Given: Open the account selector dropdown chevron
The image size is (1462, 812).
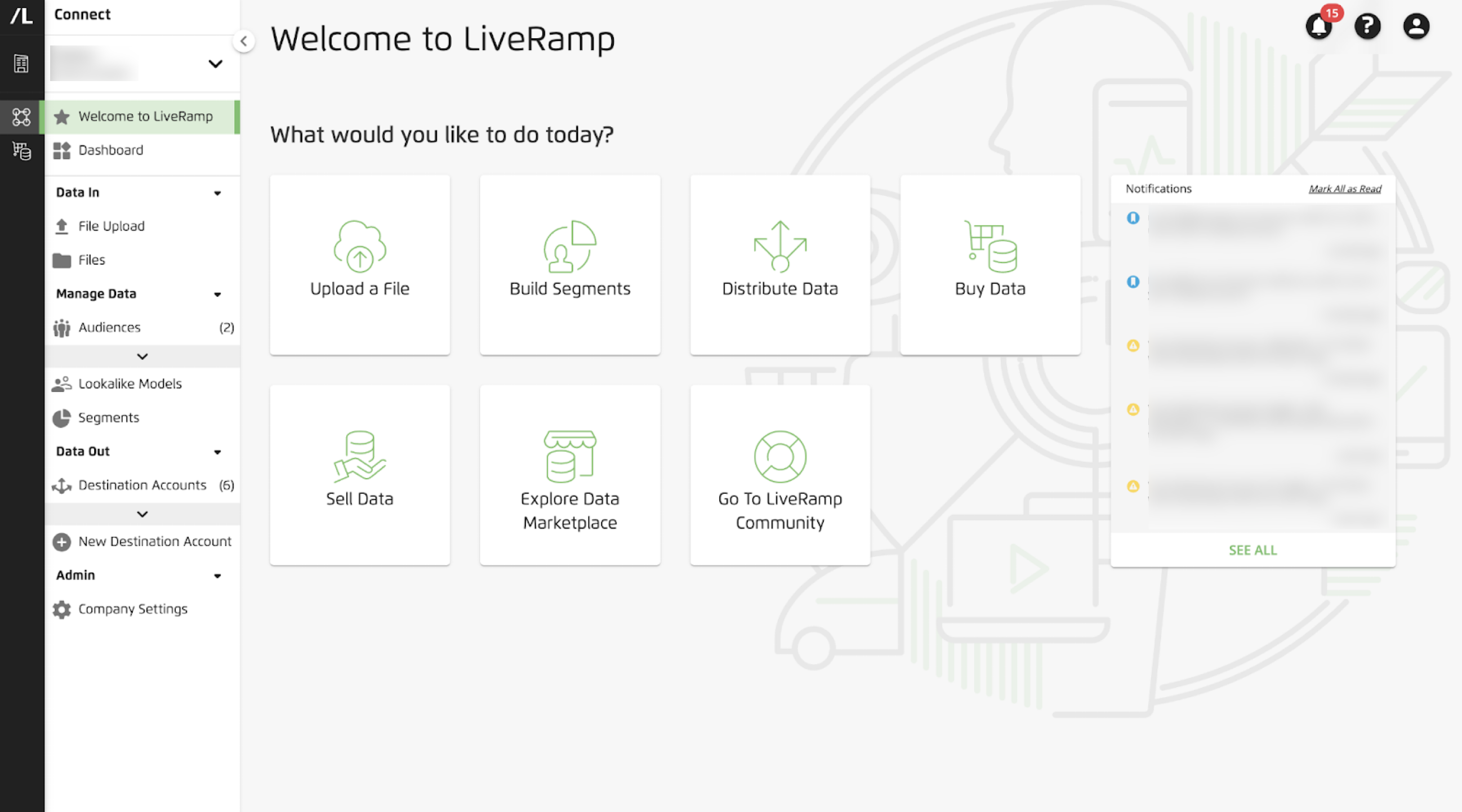Looking at the screenshot, I should pos(215,64).
